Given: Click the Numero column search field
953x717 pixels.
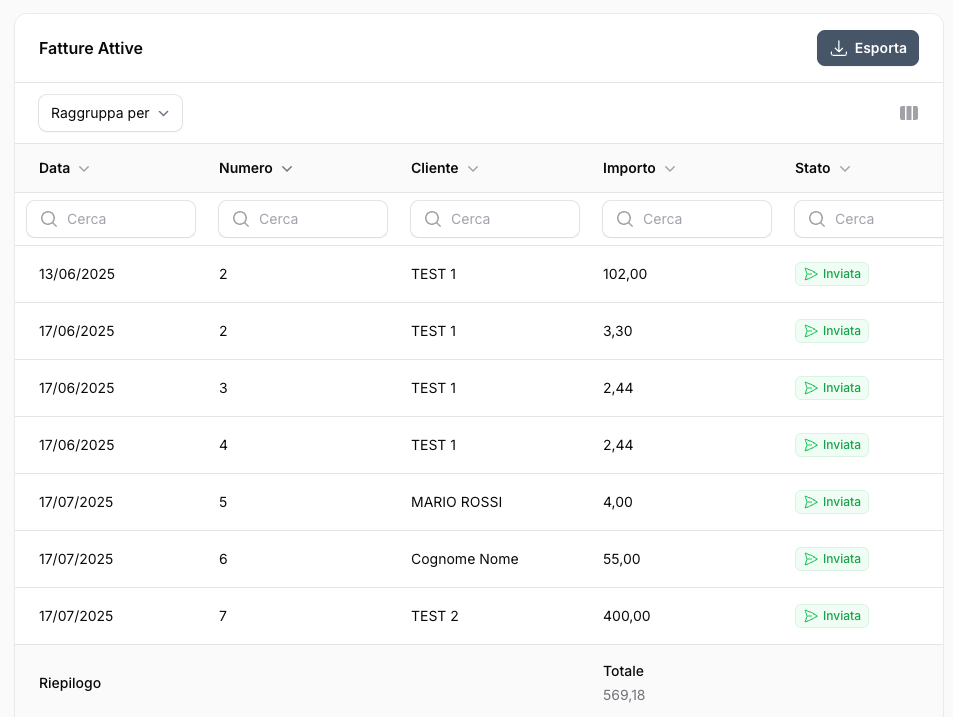Looking at the screenshot, I should (x=317, y=219).
